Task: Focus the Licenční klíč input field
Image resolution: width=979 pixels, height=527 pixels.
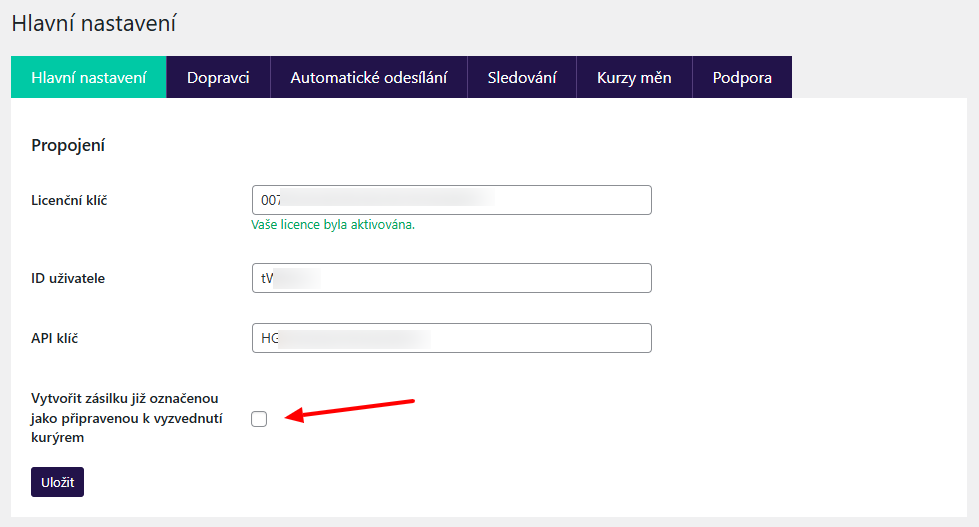Action: (x=451, y=200)
